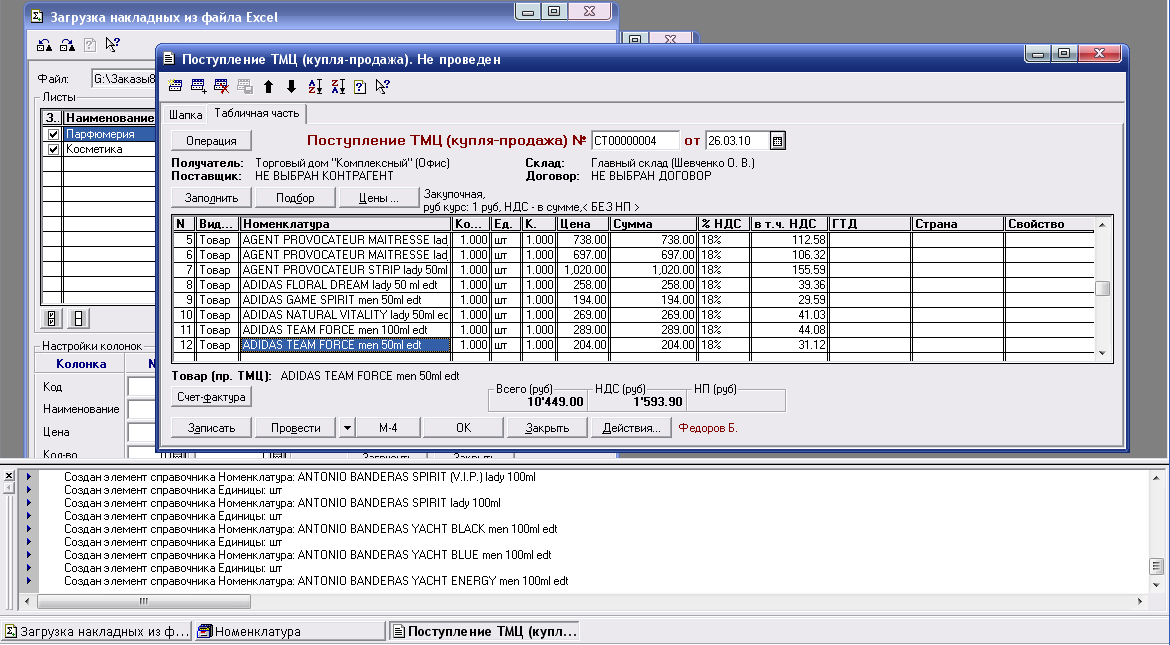Click the delete row icon with red X
This screenshot has width=1170, height=645.
[x=221, y=87]
